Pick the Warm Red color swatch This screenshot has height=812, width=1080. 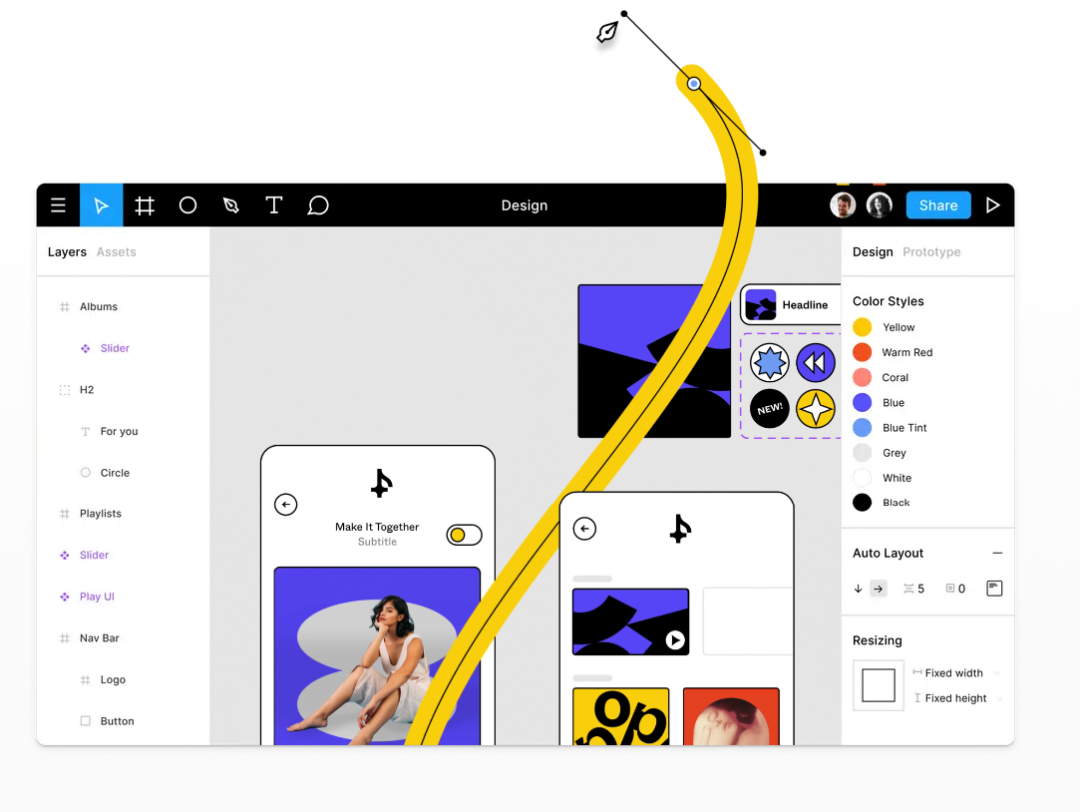coord(862,352)
